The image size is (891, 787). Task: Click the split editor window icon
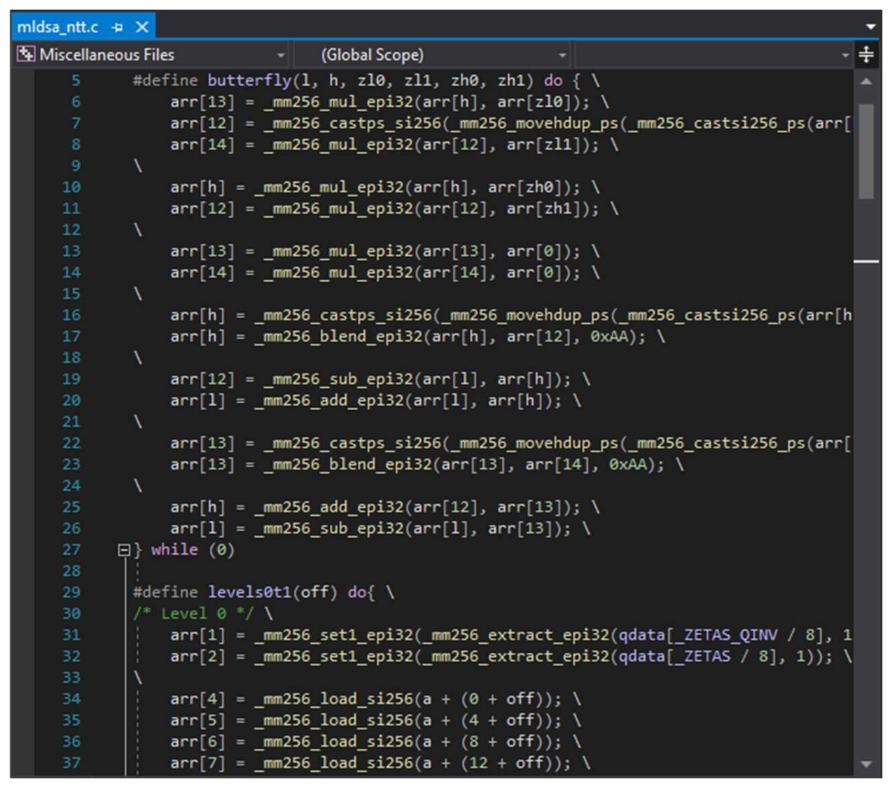click(x=866, y=55)
